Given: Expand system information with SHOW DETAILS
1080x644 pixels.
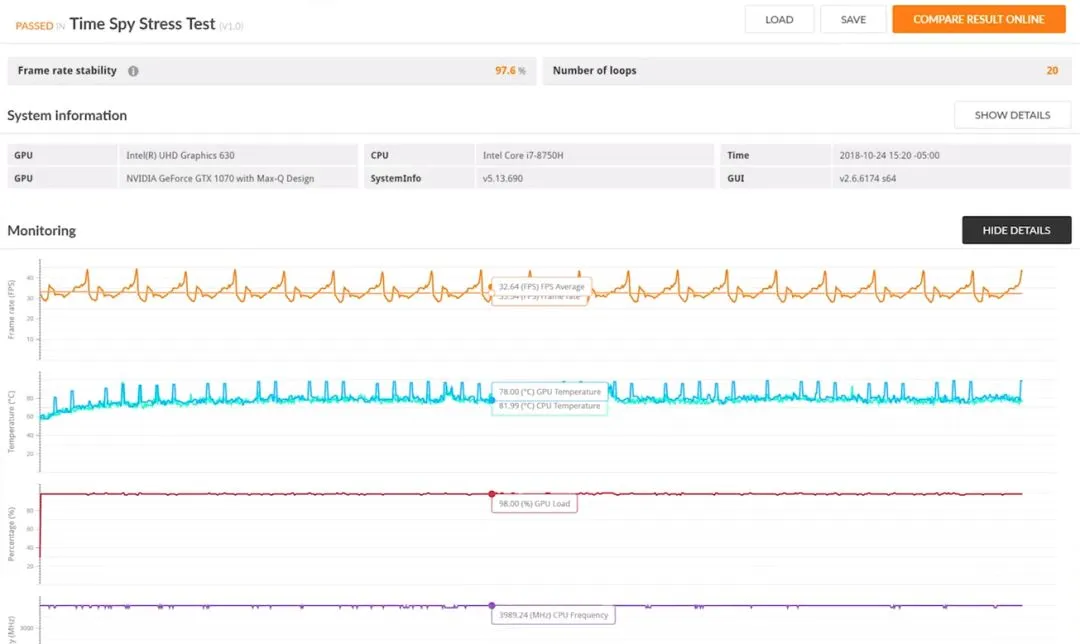Looking at the screenshot, I should 1012,115.
